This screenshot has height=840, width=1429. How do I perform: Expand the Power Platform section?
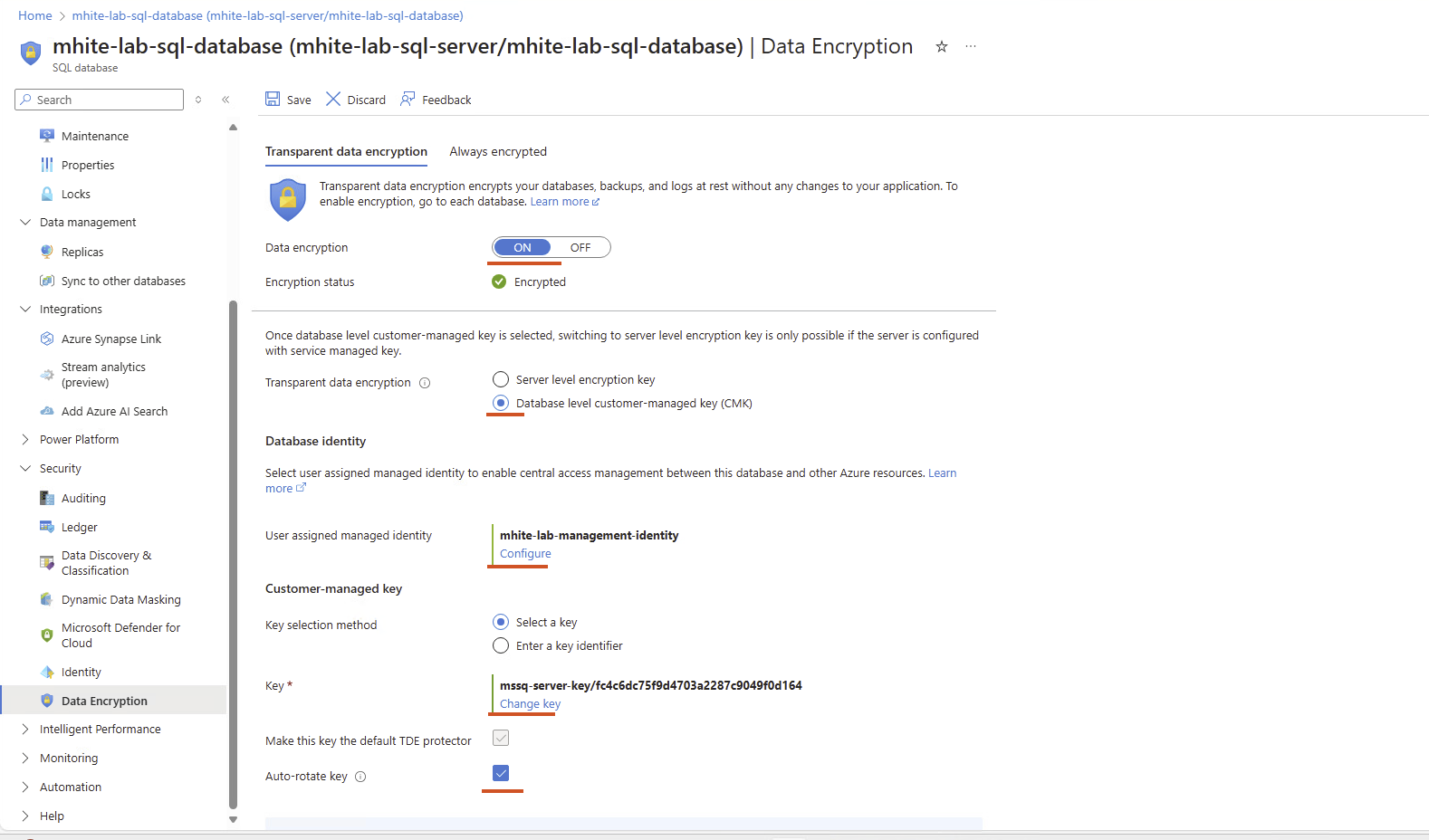pos(25,439)
